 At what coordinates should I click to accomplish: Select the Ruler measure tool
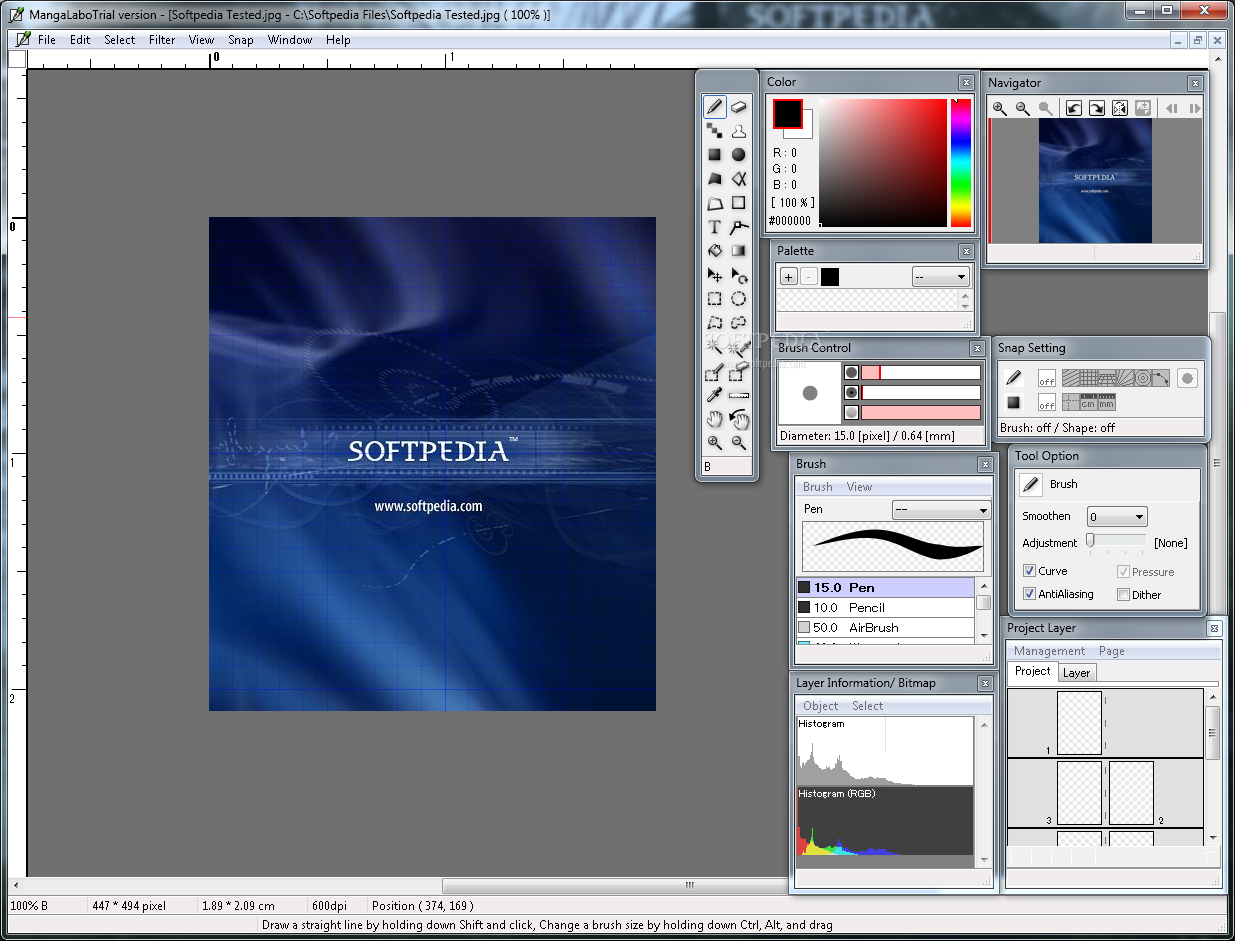pyautogui.click(x=739, y=396)
